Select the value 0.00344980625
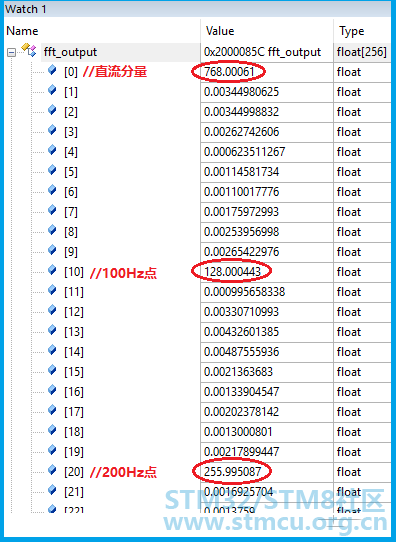This screenshot has width=396, height=545. point(241,92)
